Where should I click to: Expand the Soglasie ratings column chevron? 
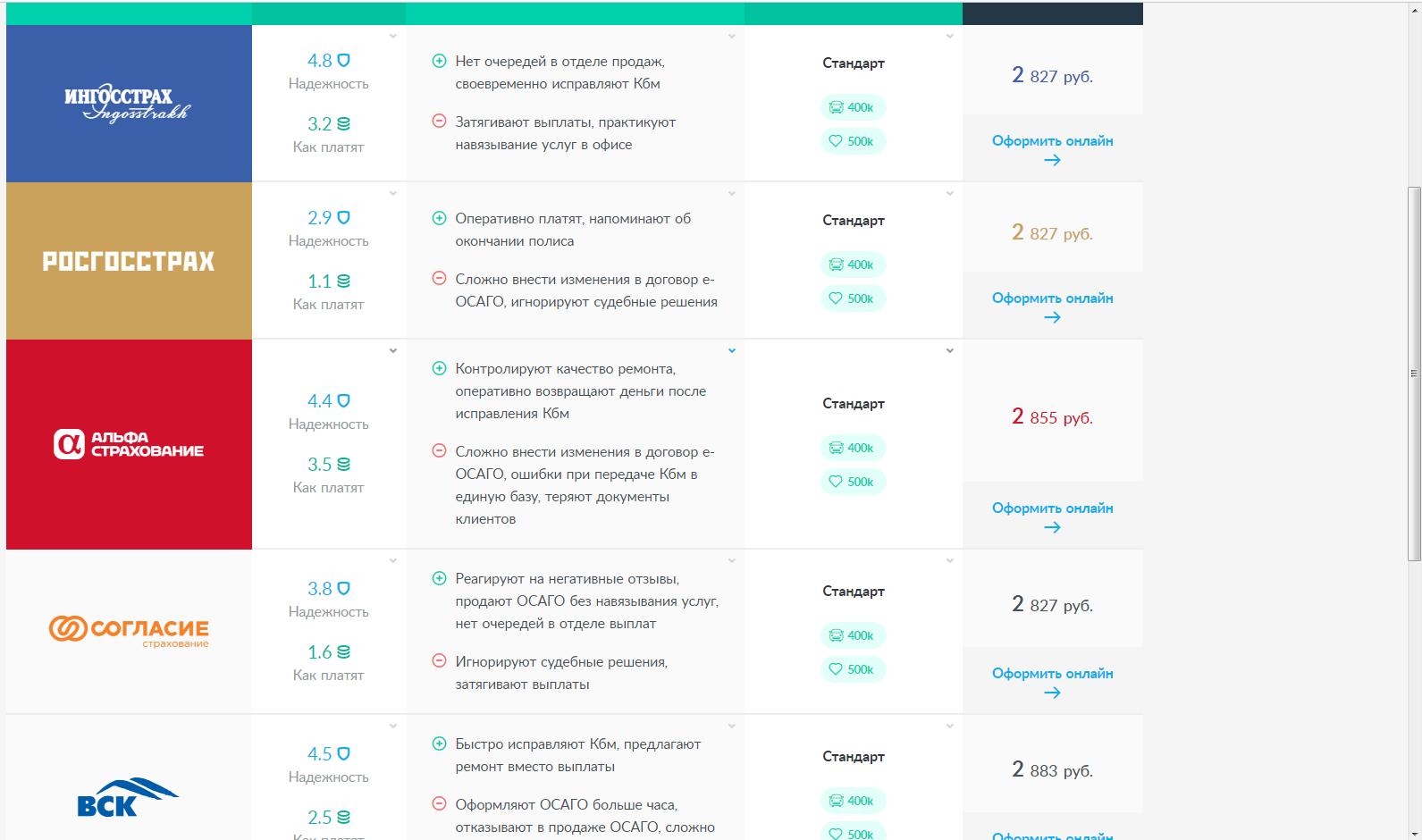coord(393,561)
